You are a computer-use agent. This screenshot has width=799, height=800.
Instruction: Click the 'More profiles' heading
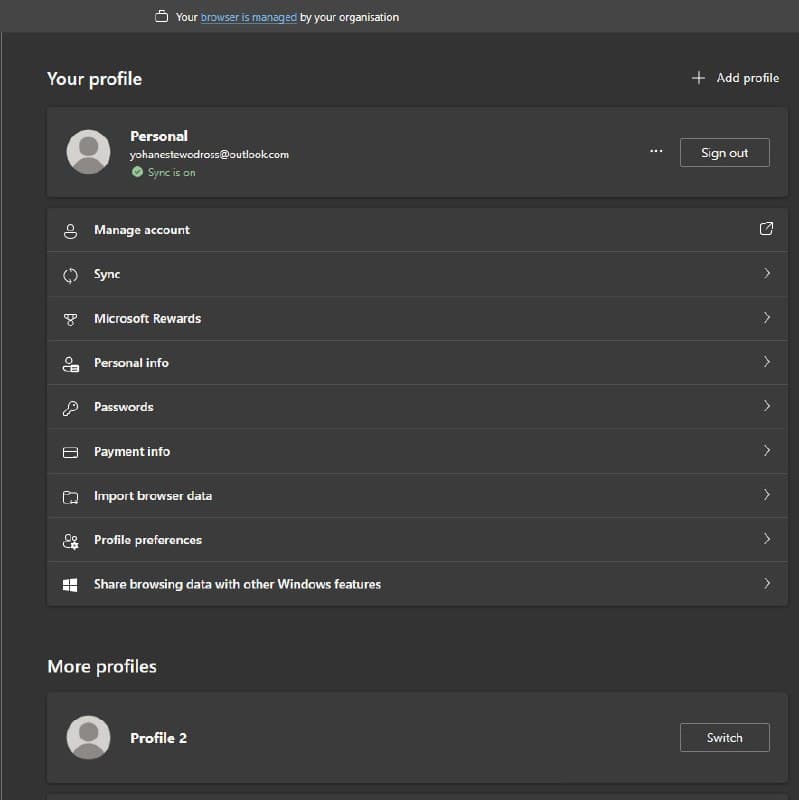(x=102, y=666)
